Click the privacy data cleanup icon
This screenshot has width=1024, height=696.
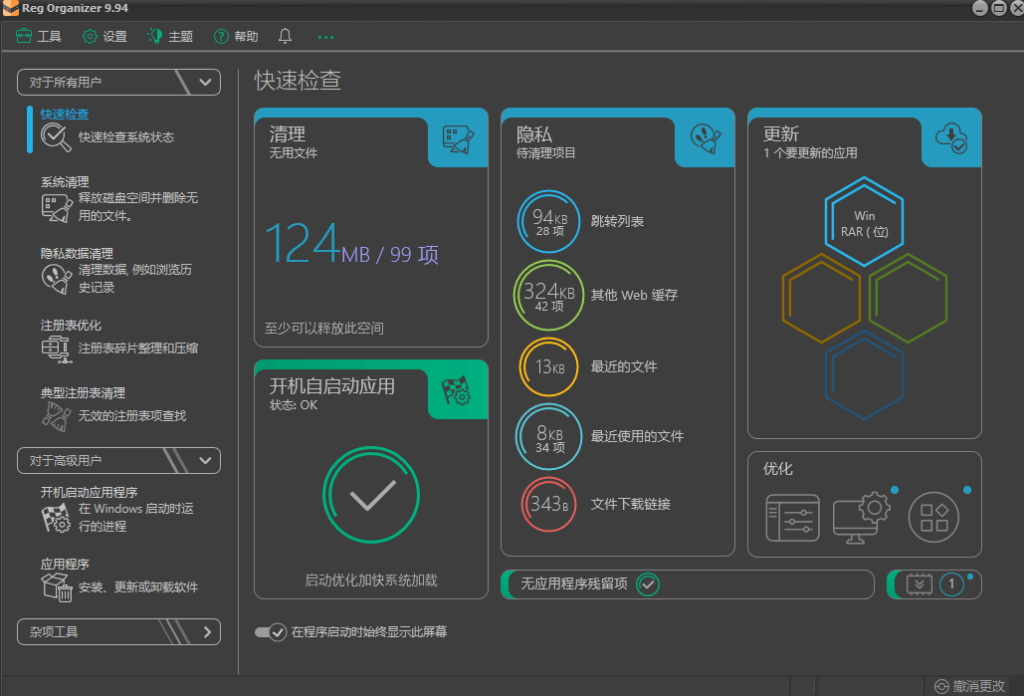click(57, 279)
